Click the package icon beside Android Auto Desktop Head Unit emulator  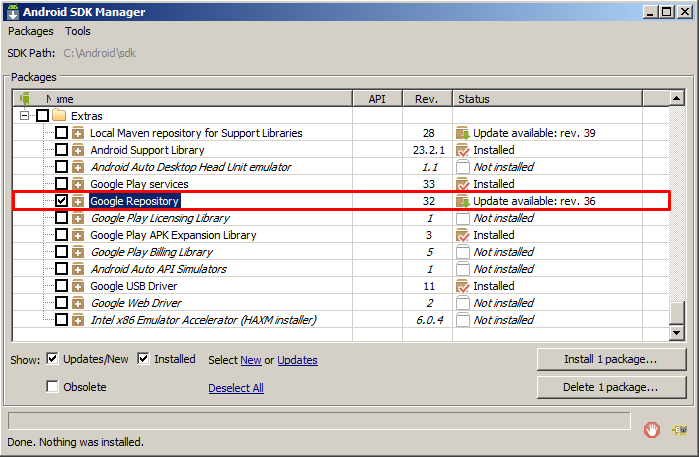[x=78, y=167]
